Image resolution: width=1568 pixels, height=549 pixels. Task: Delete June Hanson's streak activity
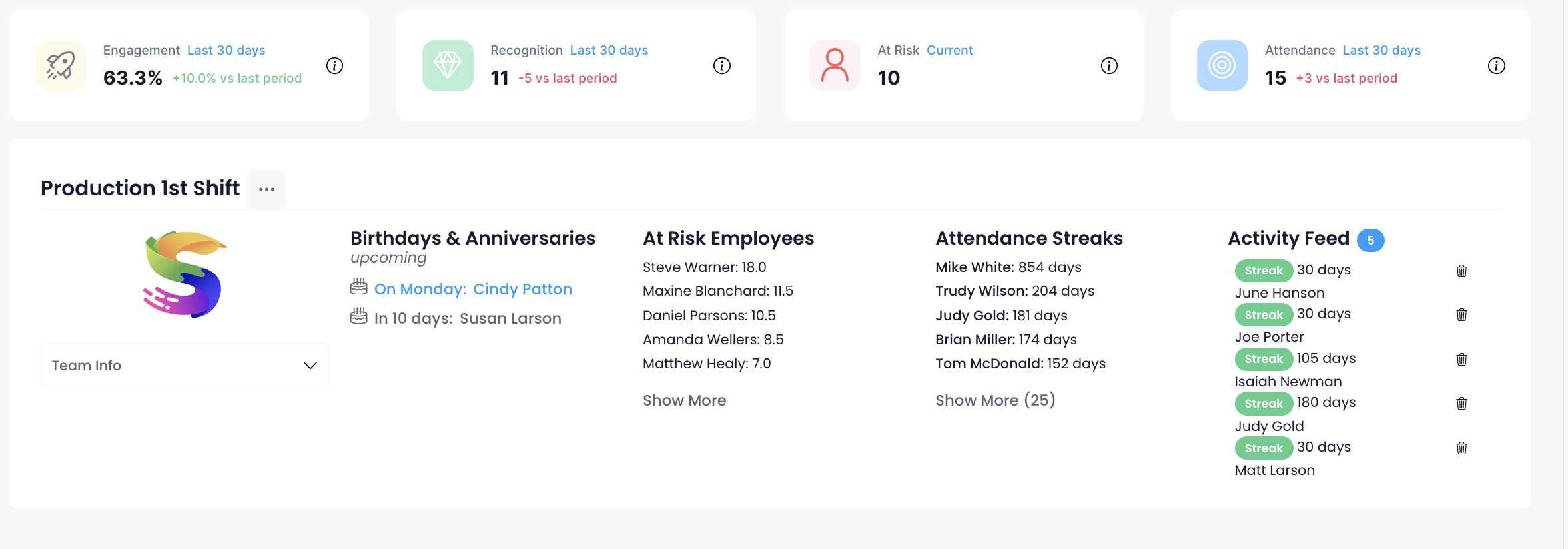(1461, 271)
